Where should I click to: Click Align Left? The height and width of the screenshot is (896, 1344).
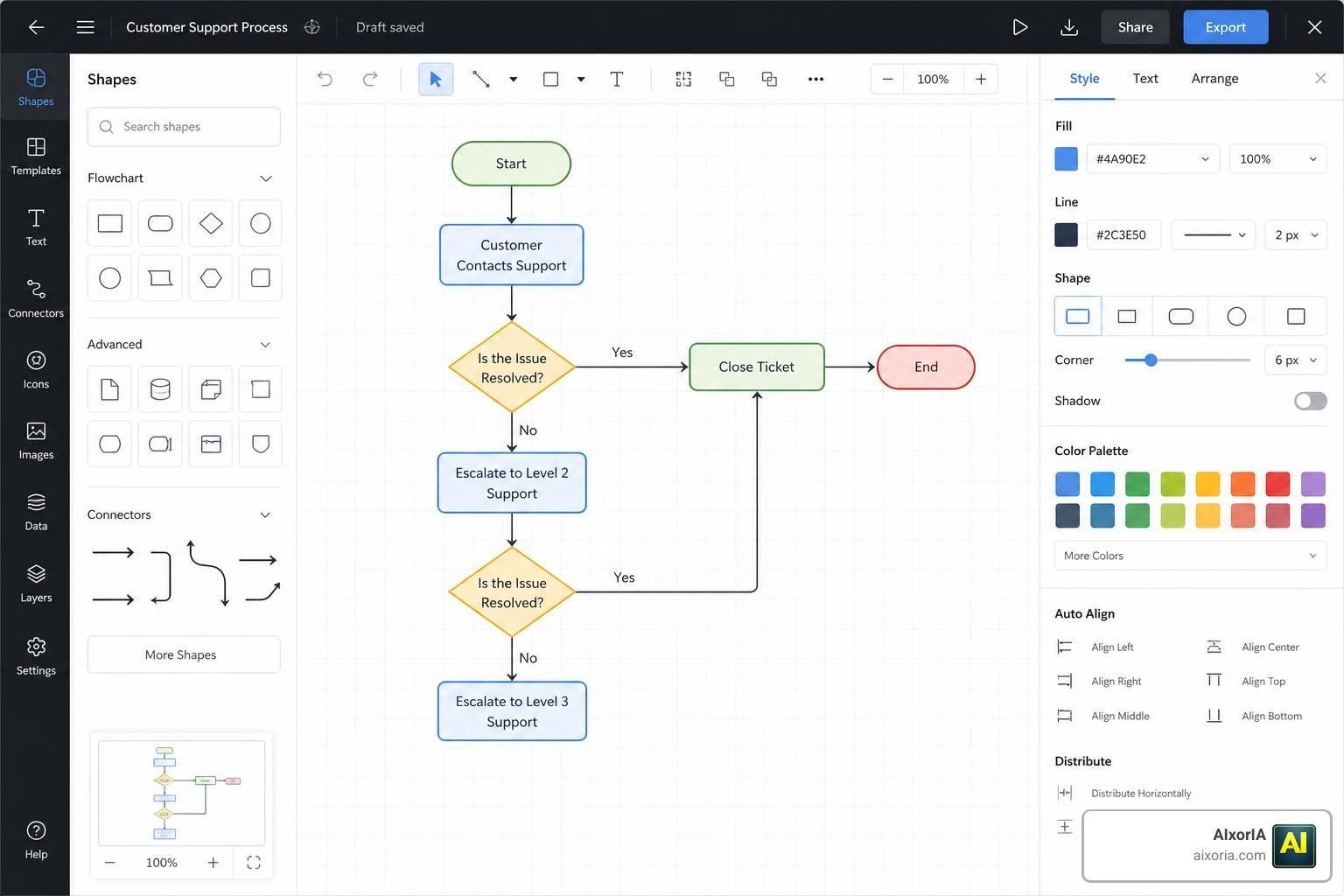(1095, 647)
